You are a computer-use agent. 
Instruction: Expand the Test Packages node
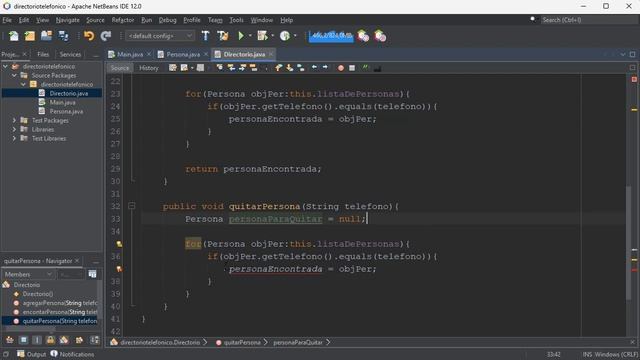click(x=14, y=120)
